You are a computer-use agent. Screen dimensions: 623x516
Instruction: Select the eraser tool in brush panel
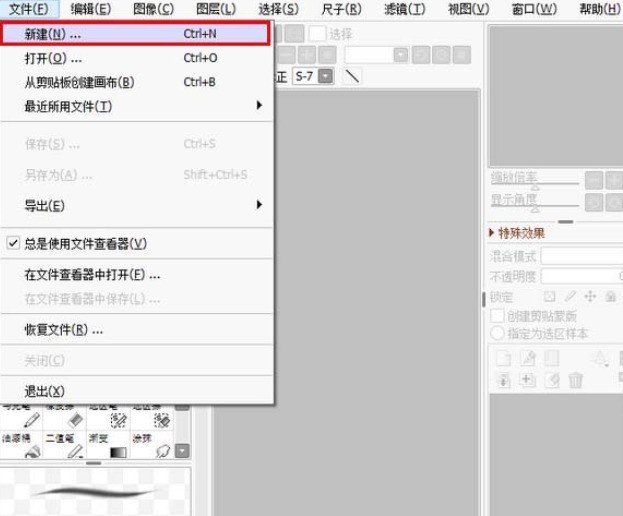pyautogui.click(x=65, y=417)
